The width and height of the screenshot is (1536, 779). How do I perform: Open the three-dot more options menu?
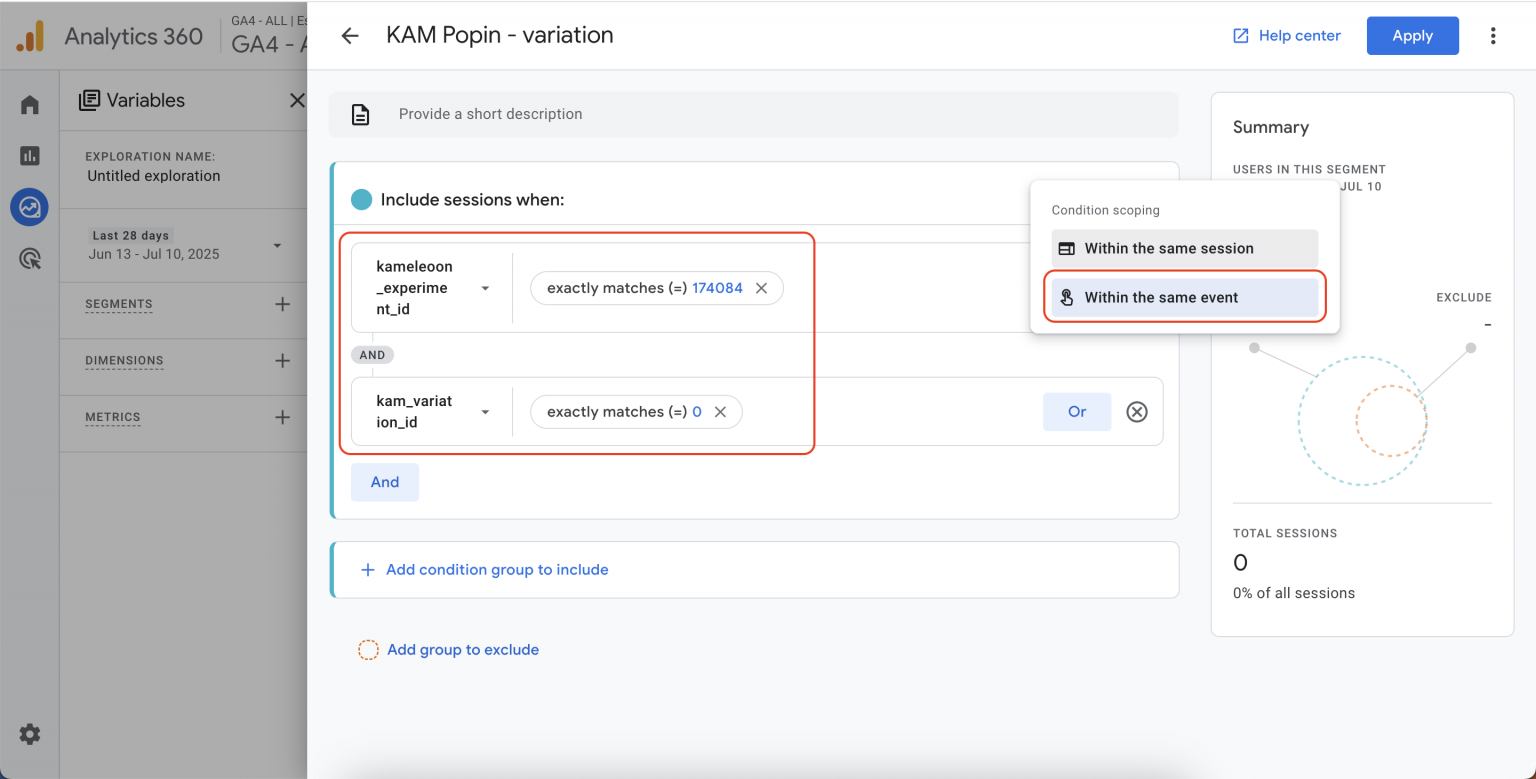tap(1493, 36)
